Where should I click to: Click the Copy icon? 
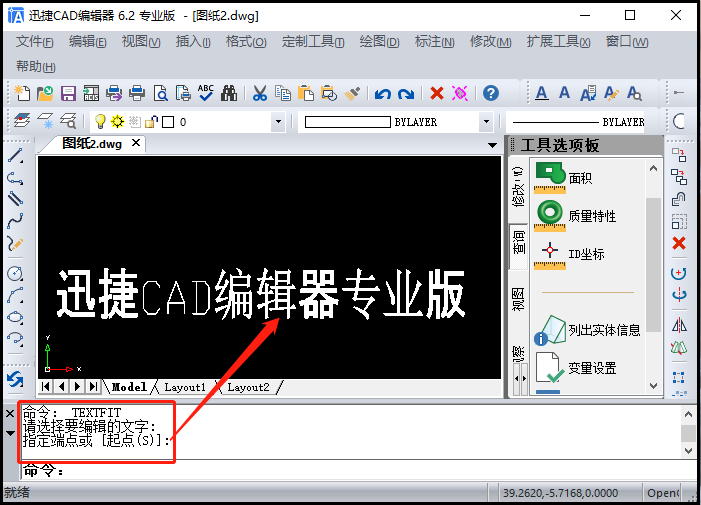pyautogui.click(x=283, y=93)
